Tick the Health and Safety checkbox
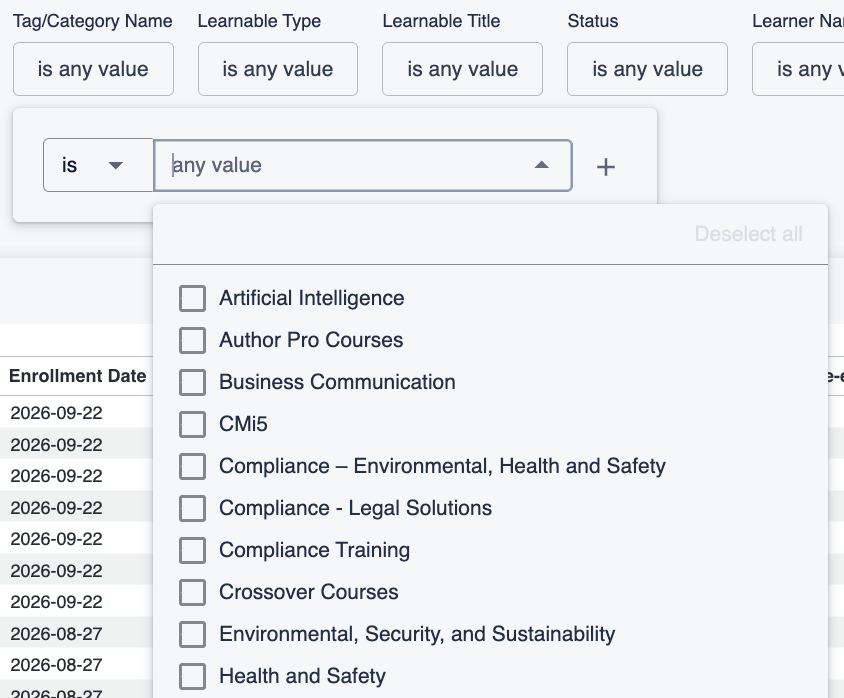844x698 pixels. pyautogui.click(x=192, y=676)
